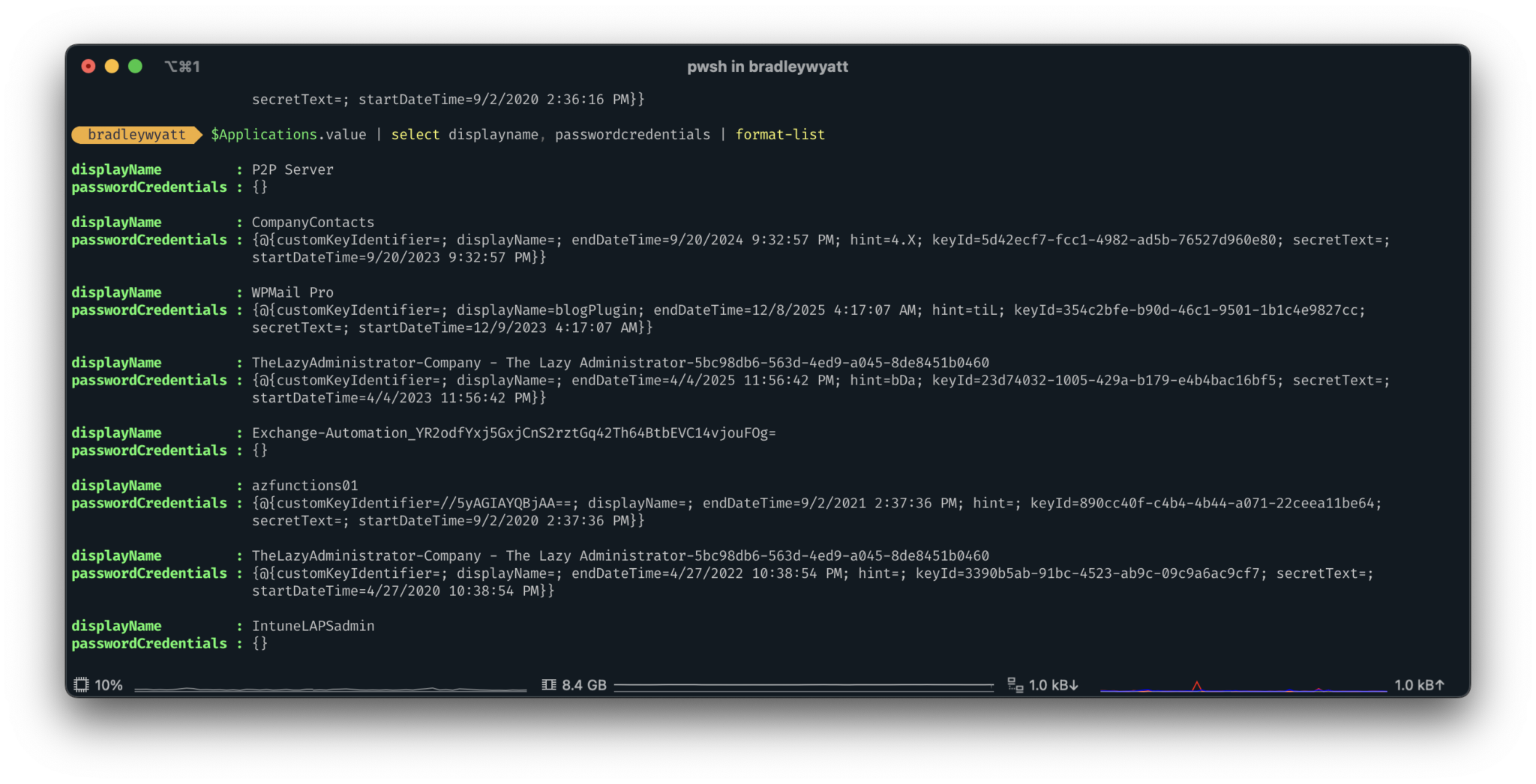This screenshot has width=1536, height=784.
Task: Click the memory icon beside 8.4 GB
Action: coord(549,684)
